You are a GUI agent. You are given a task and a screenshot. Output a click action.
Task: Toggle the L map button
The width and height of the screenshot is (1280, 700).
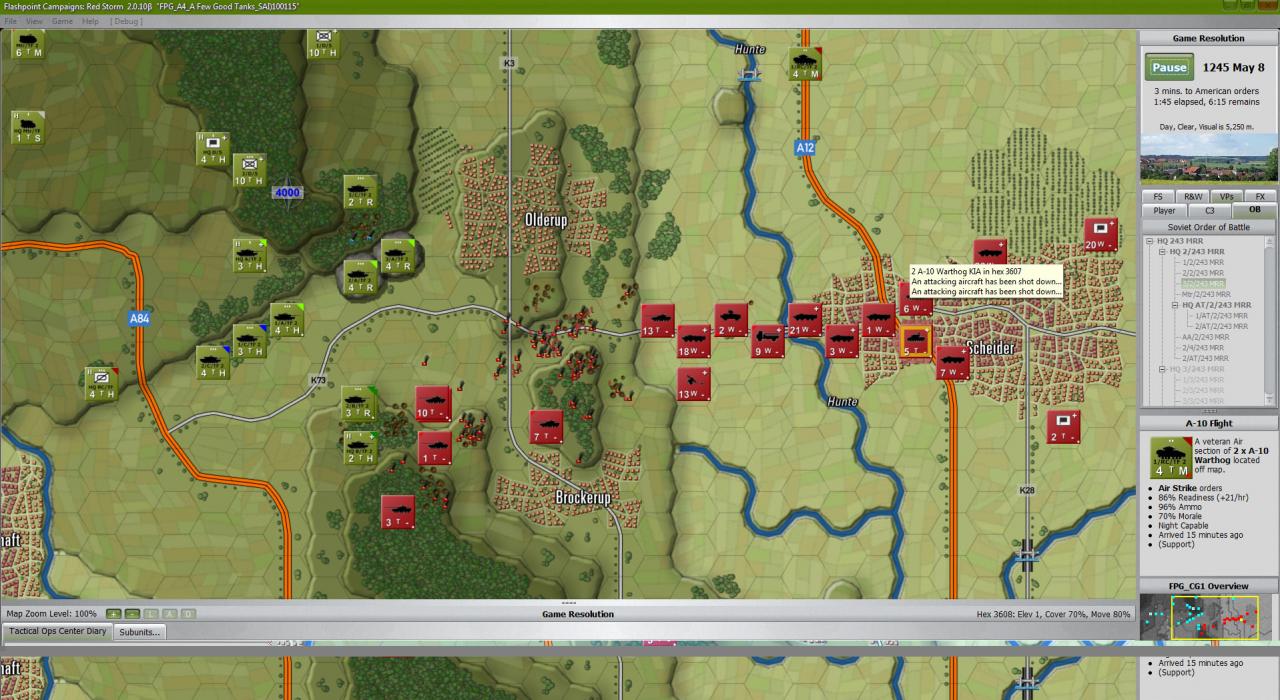click(150, 614)
